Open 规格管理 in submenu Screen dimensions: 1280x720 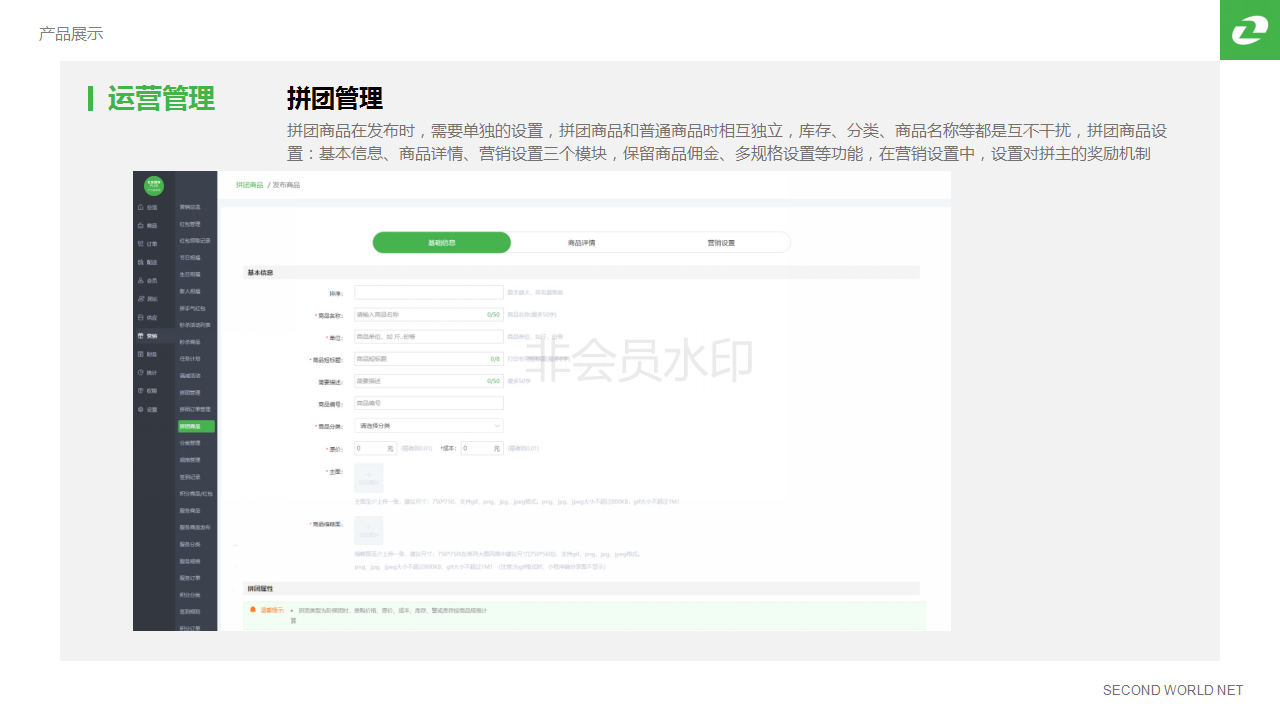pyautogui.click(x=190, y=460)
